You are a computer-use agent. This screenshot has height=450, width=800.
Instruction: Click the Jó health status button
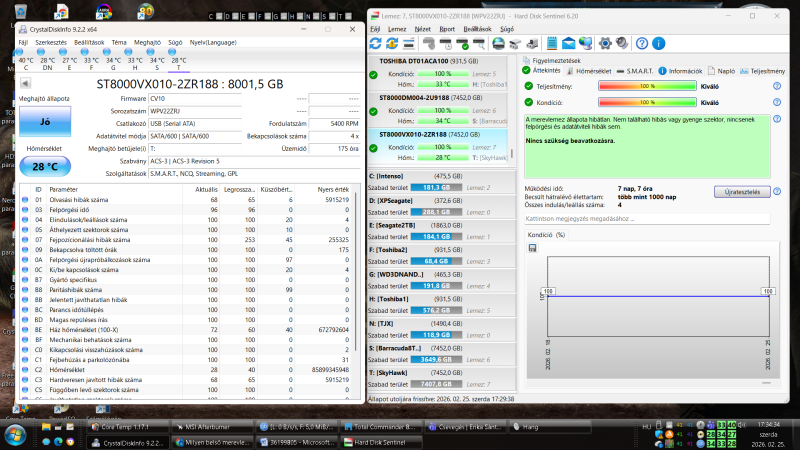[x=45, y=122]
